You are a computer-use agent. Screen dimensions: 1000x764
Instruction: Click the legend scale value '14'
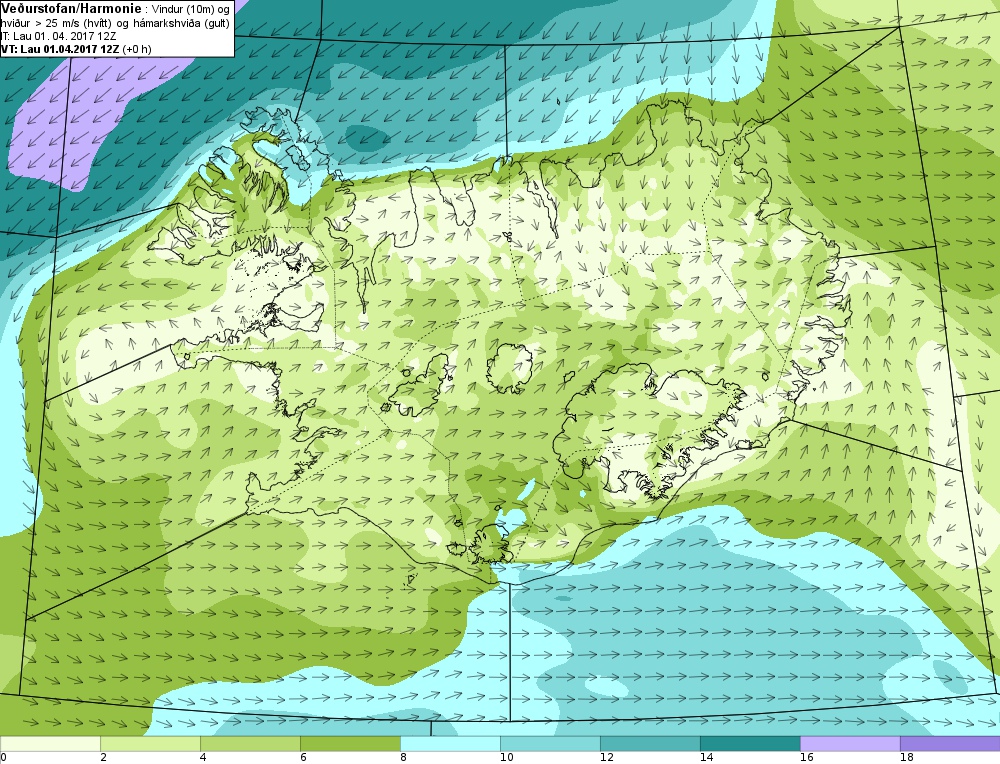pyautogui.click(x=707, y=758)
